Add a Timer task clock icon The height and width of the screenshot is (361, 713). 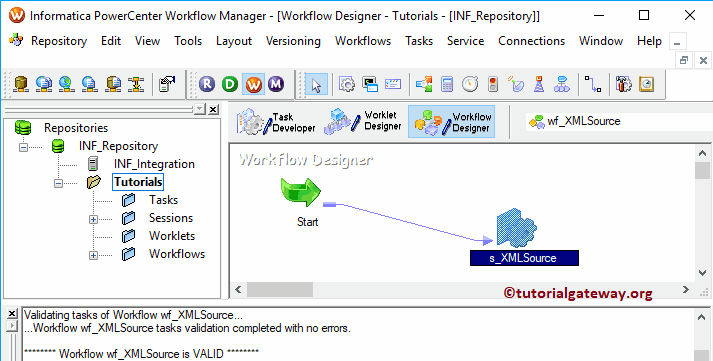tap(470, 84)
